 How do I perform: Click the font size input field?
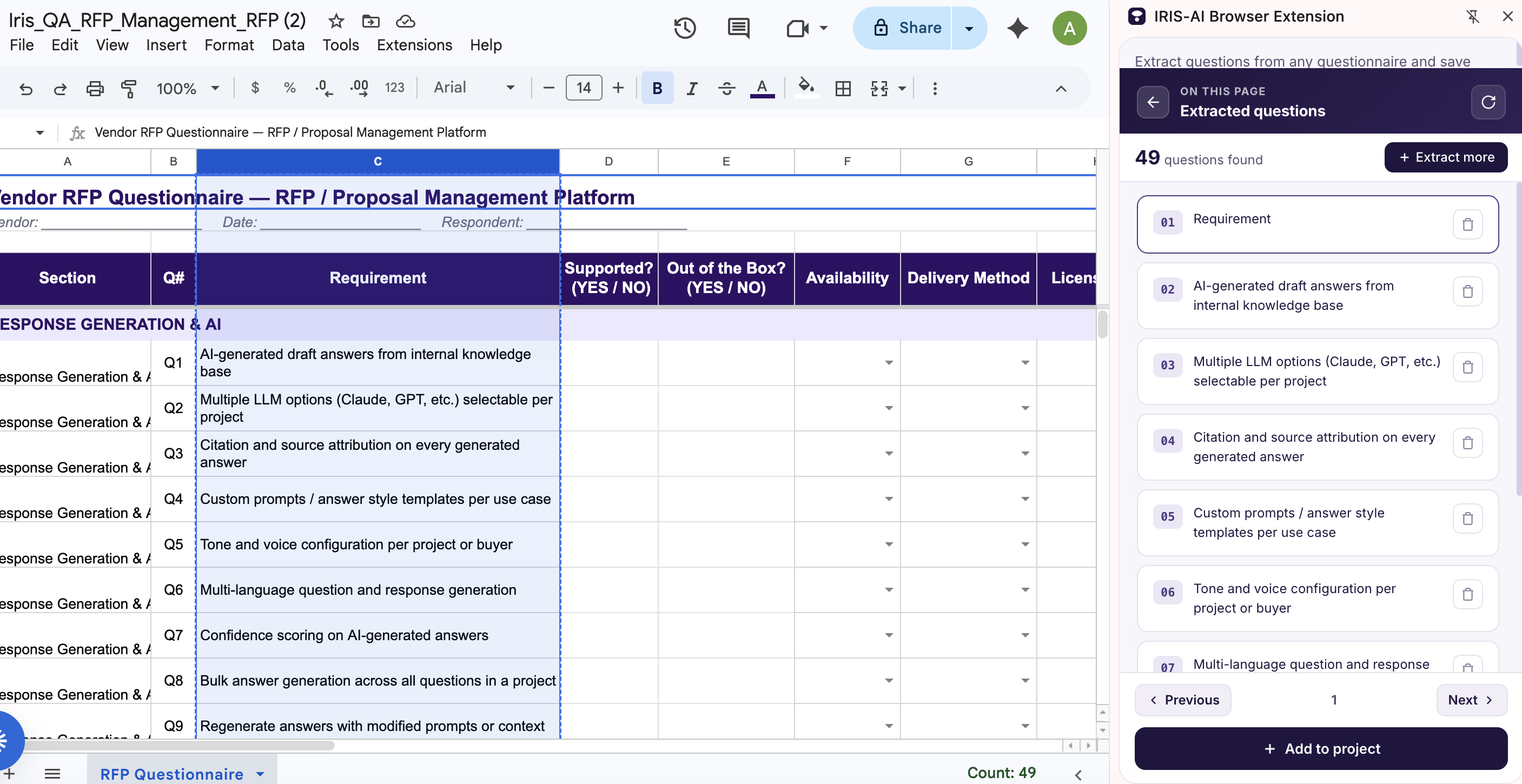[584, 88]
